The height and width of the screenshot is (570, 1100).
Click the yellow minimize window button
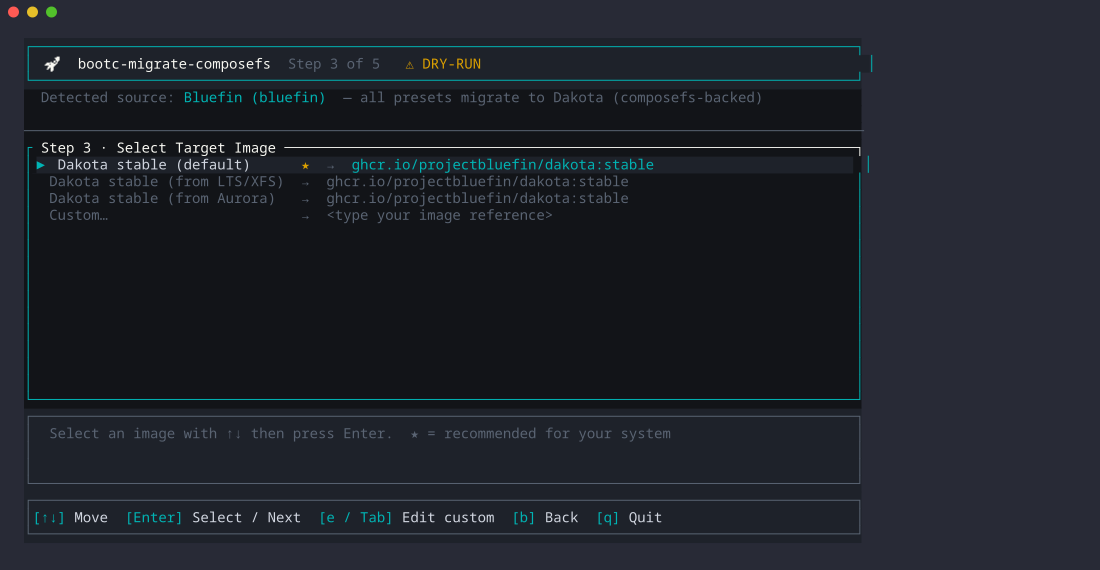pyautogui.click(x=32, y=12)
